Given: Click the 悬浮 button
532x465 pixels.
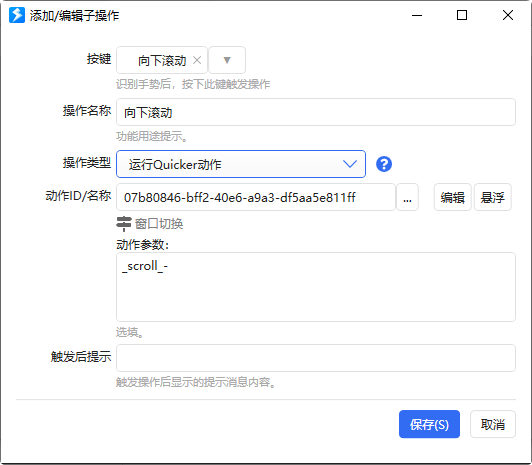Looking at the screenshot, I should [x=493, y=197].
